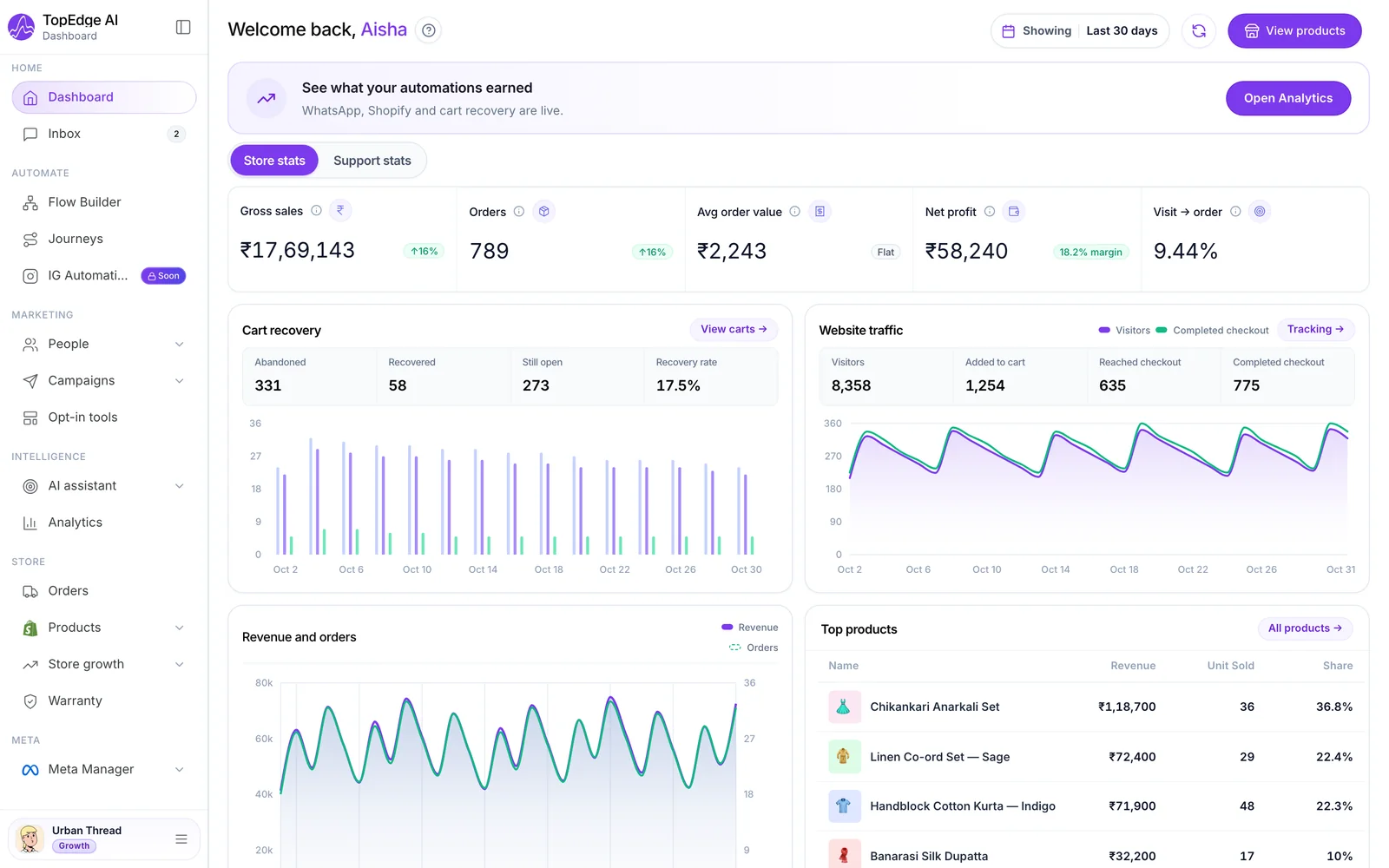The width and height of the screenshot is (1389, 868).
Task: Open Journeys in the sidebar
Action: coord(104,239)
